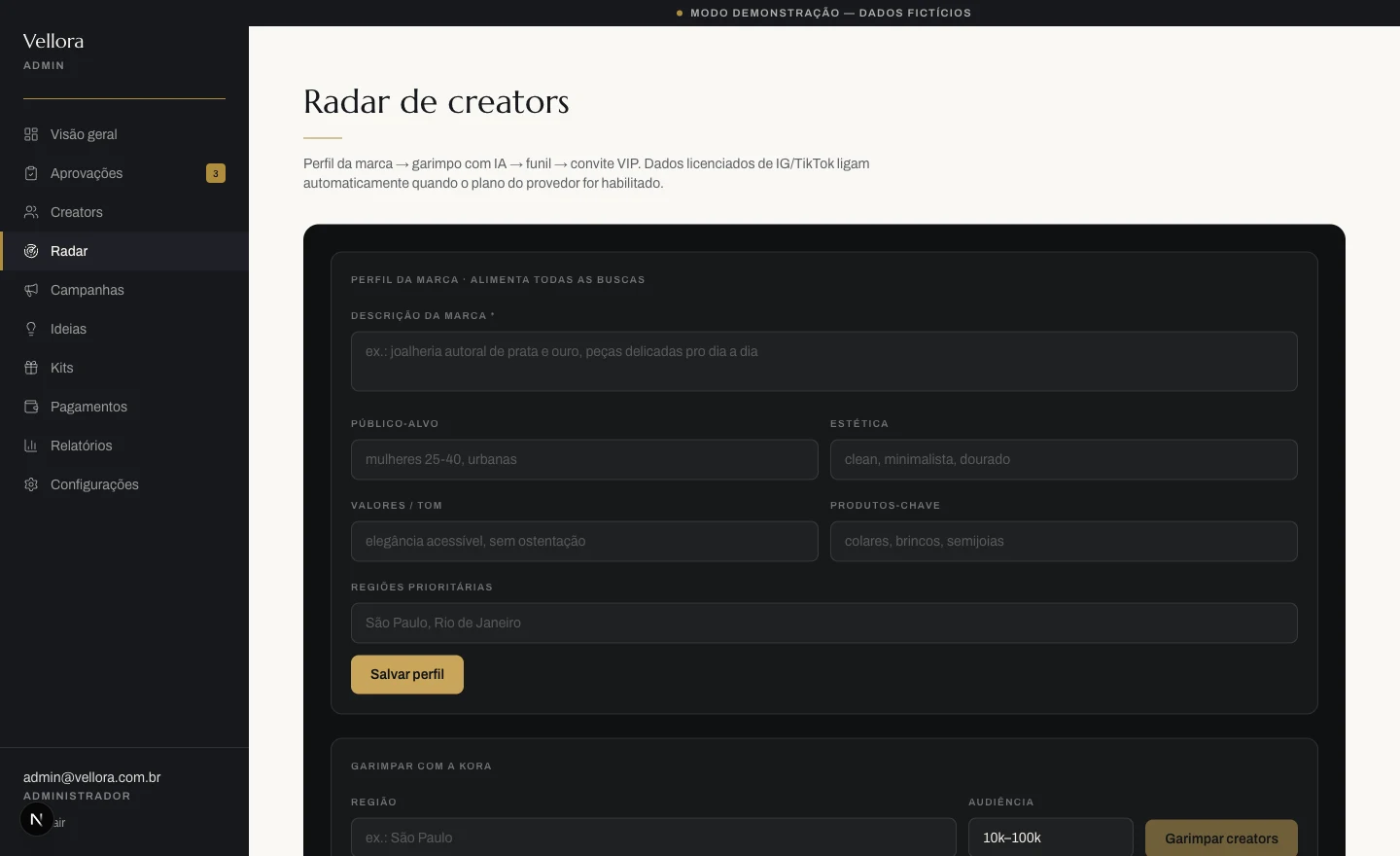Go to Campanhas section
The image size is (1400, 856).
click(x=124, y=290)
